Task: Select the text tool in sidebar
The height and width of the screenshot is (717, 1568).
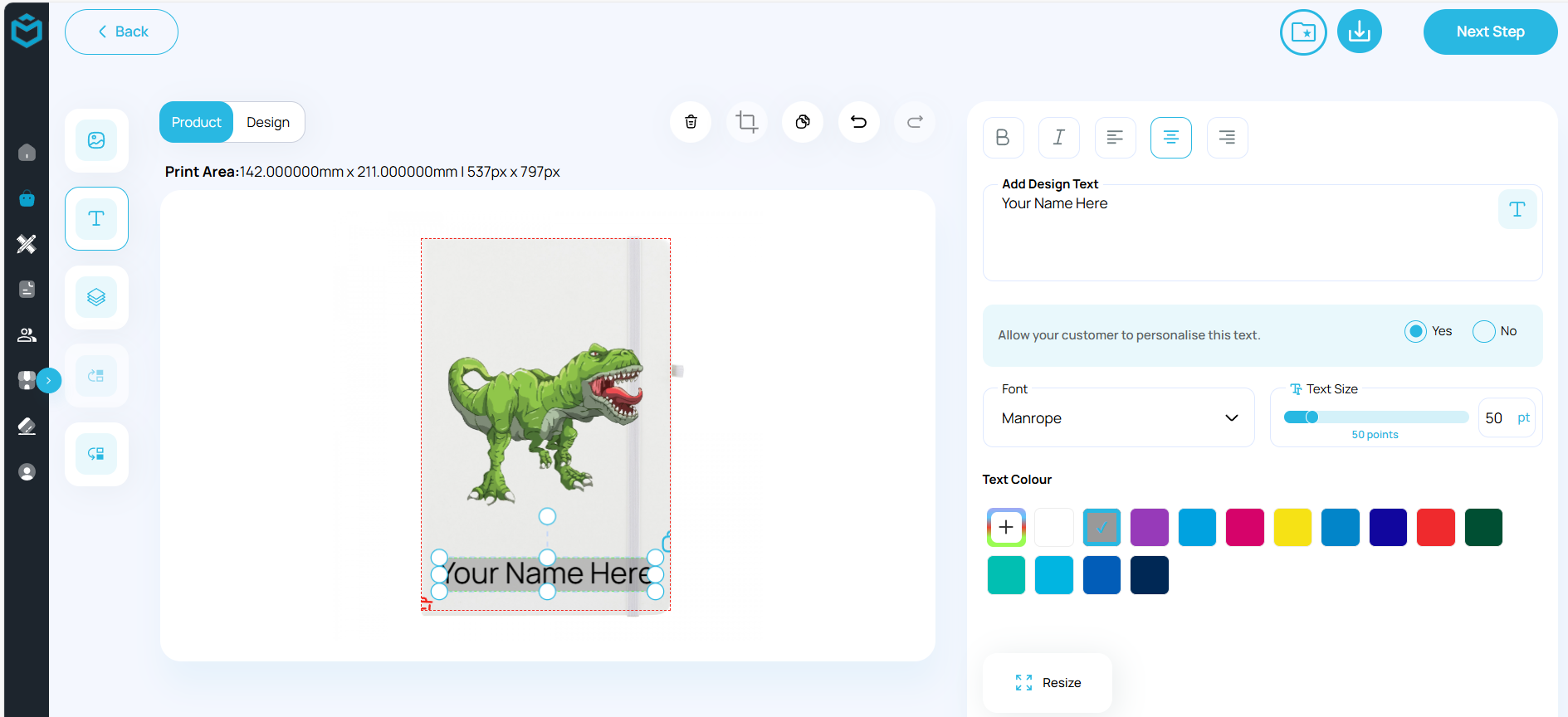Action: coord(96,218)
